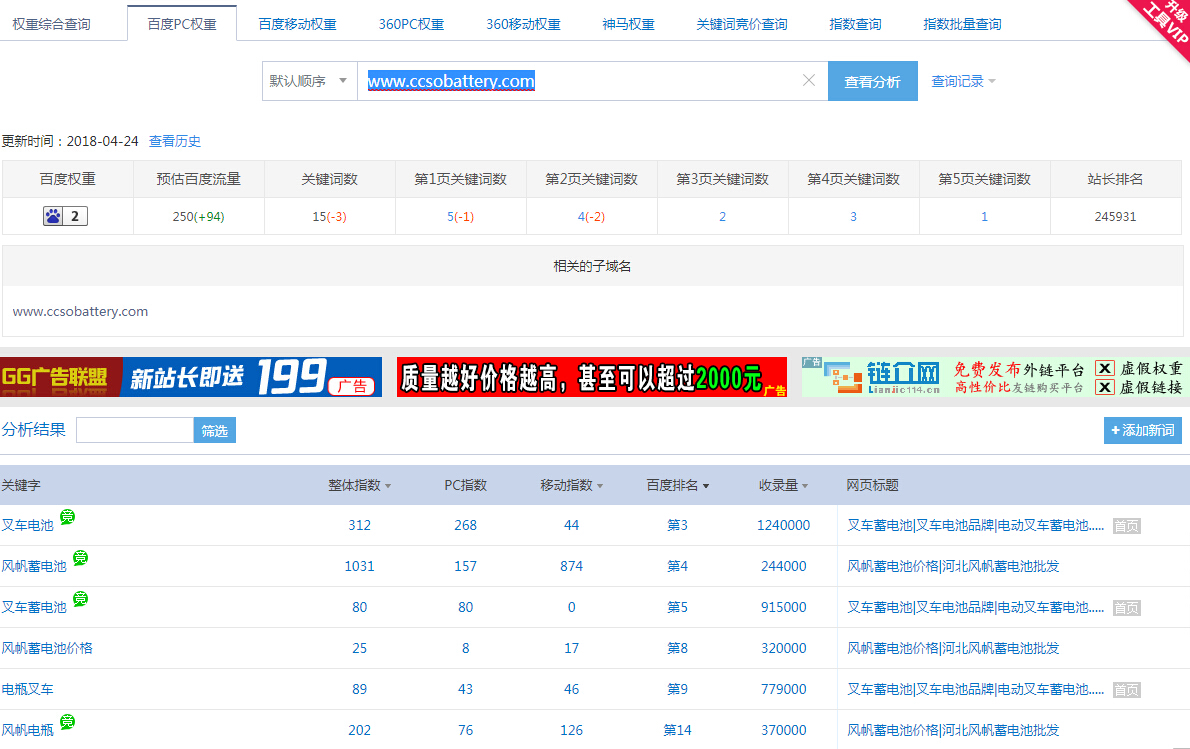The image size is (1190, 749).
Task: Open the 关键词竞价查询 tab
Action: 741,24
